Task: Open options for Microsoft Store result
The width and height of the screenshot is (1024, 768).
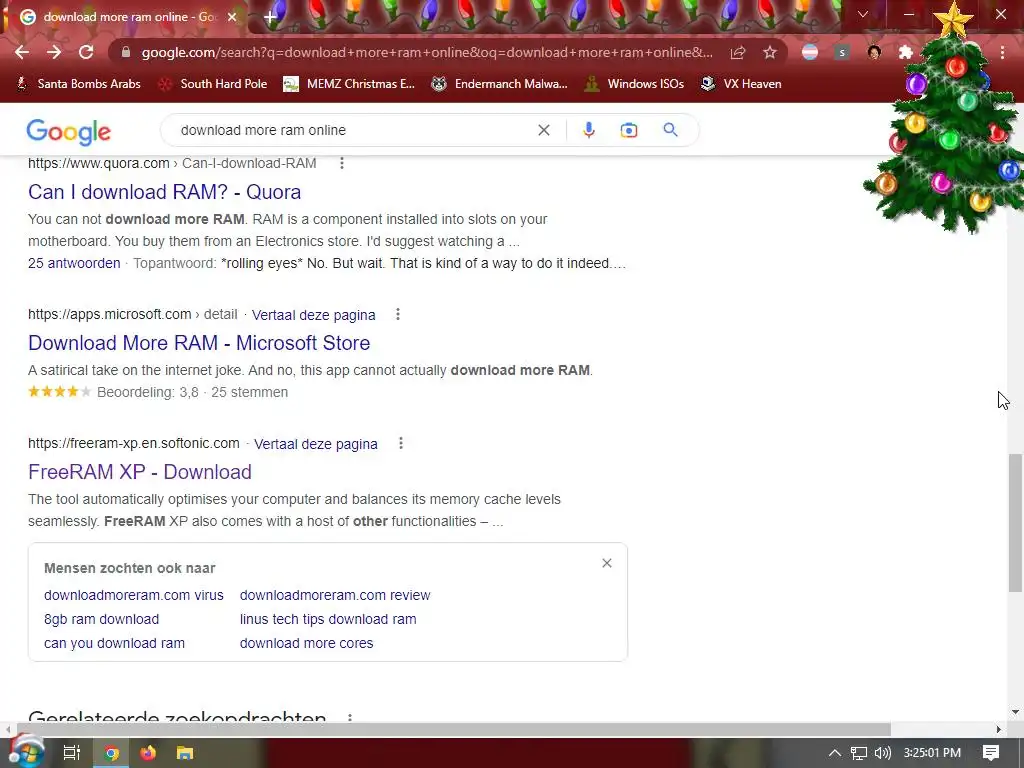Action: [x=397, y=315]
